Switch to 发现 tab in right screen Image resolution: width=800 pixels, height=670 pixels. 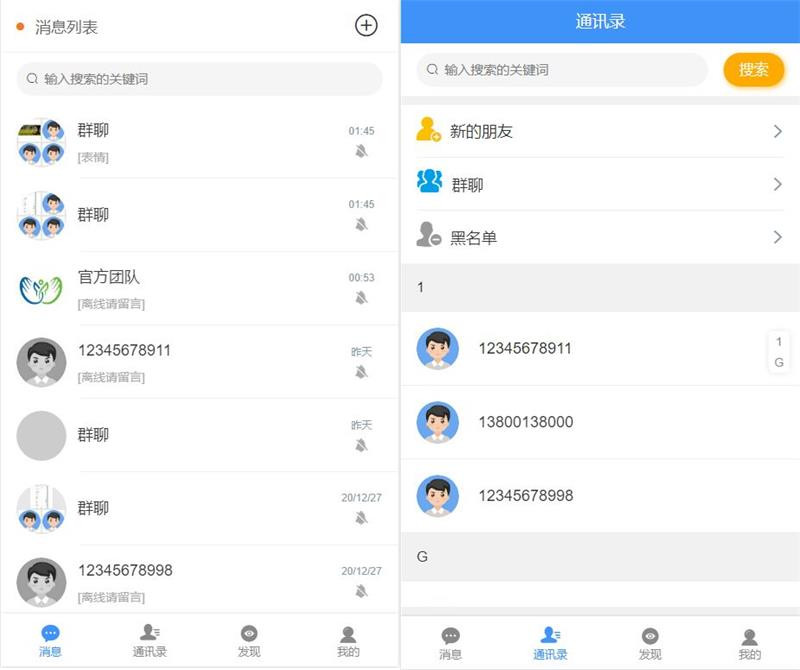(649, 644)
